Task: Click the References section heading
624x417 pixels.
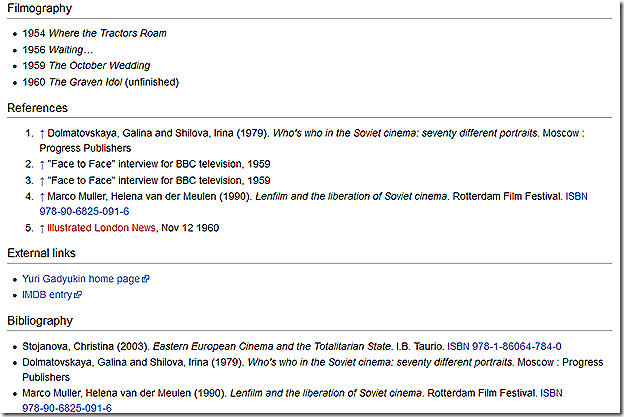Action: [38, 108]
